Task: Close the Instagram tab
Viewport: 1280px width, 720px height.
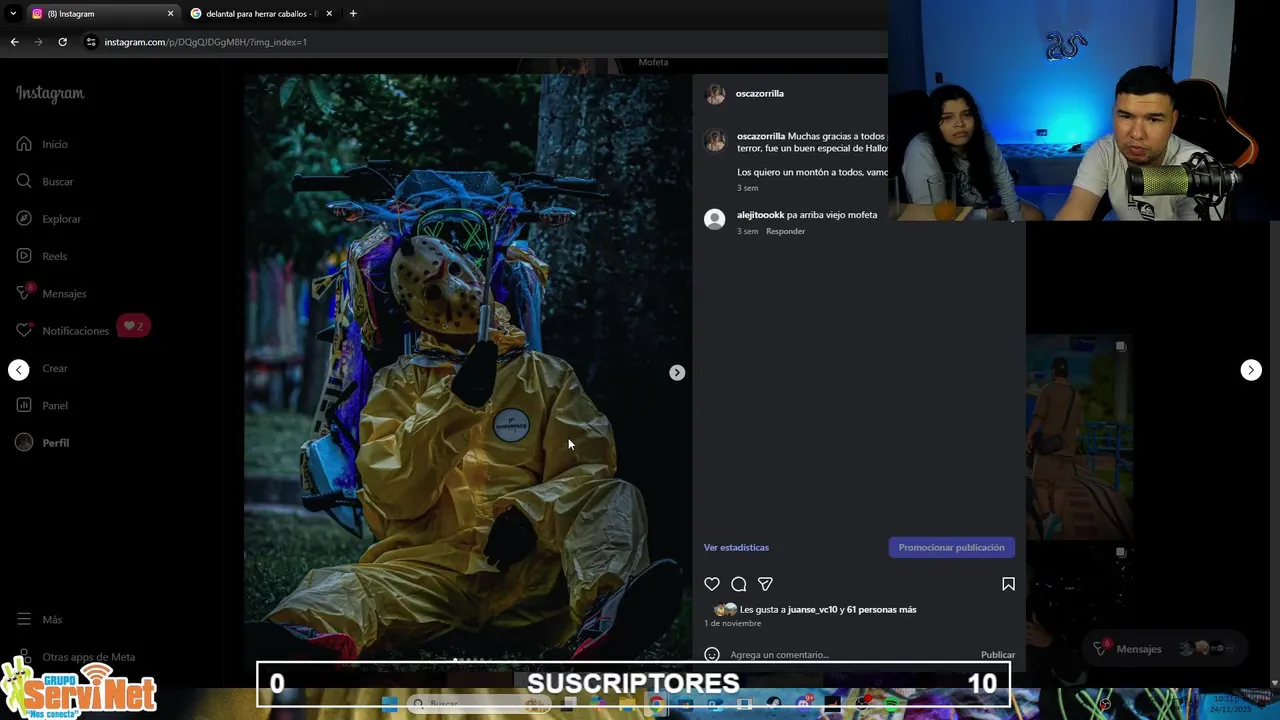Action: (170, 14)
